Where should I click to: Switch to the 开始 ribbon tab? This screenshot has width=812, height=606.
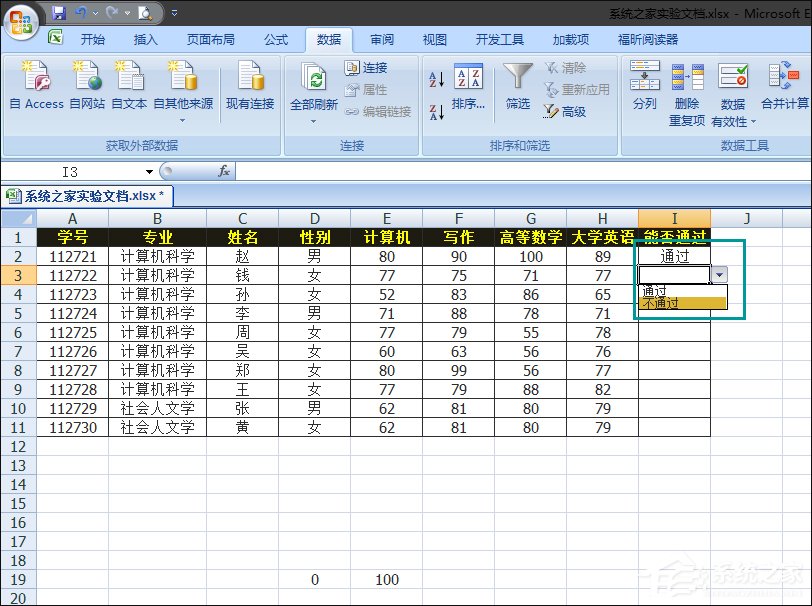[92, 39]
